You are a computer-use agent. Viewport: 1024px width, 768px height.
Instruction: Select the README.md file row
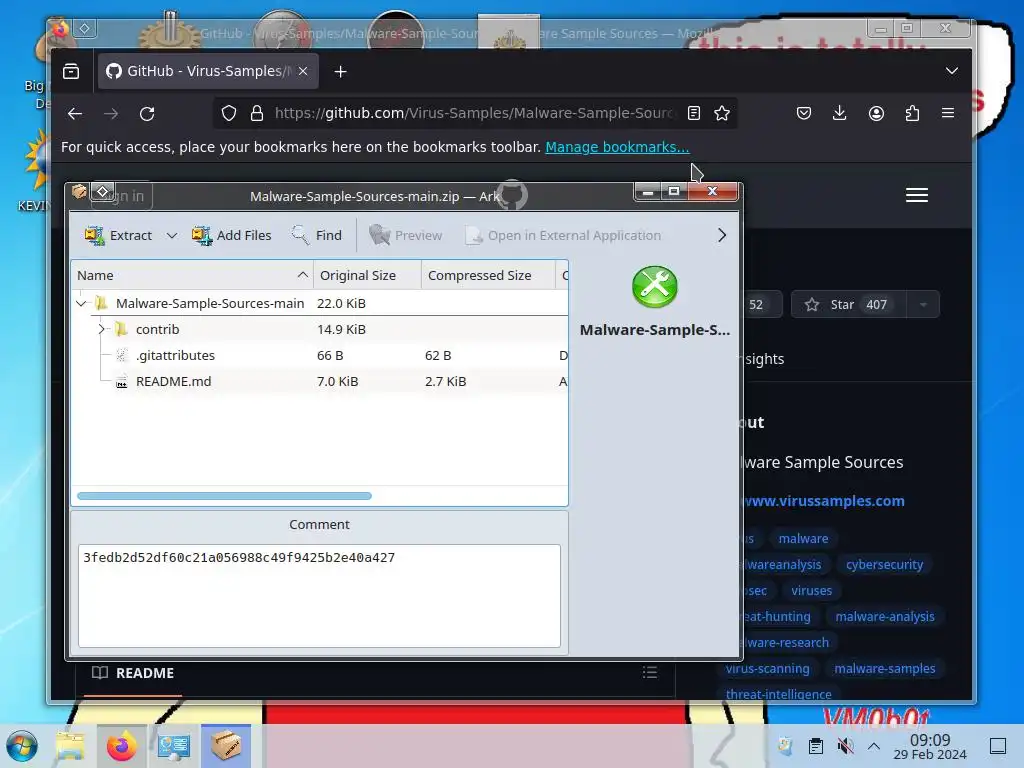[x=319, y=381]
